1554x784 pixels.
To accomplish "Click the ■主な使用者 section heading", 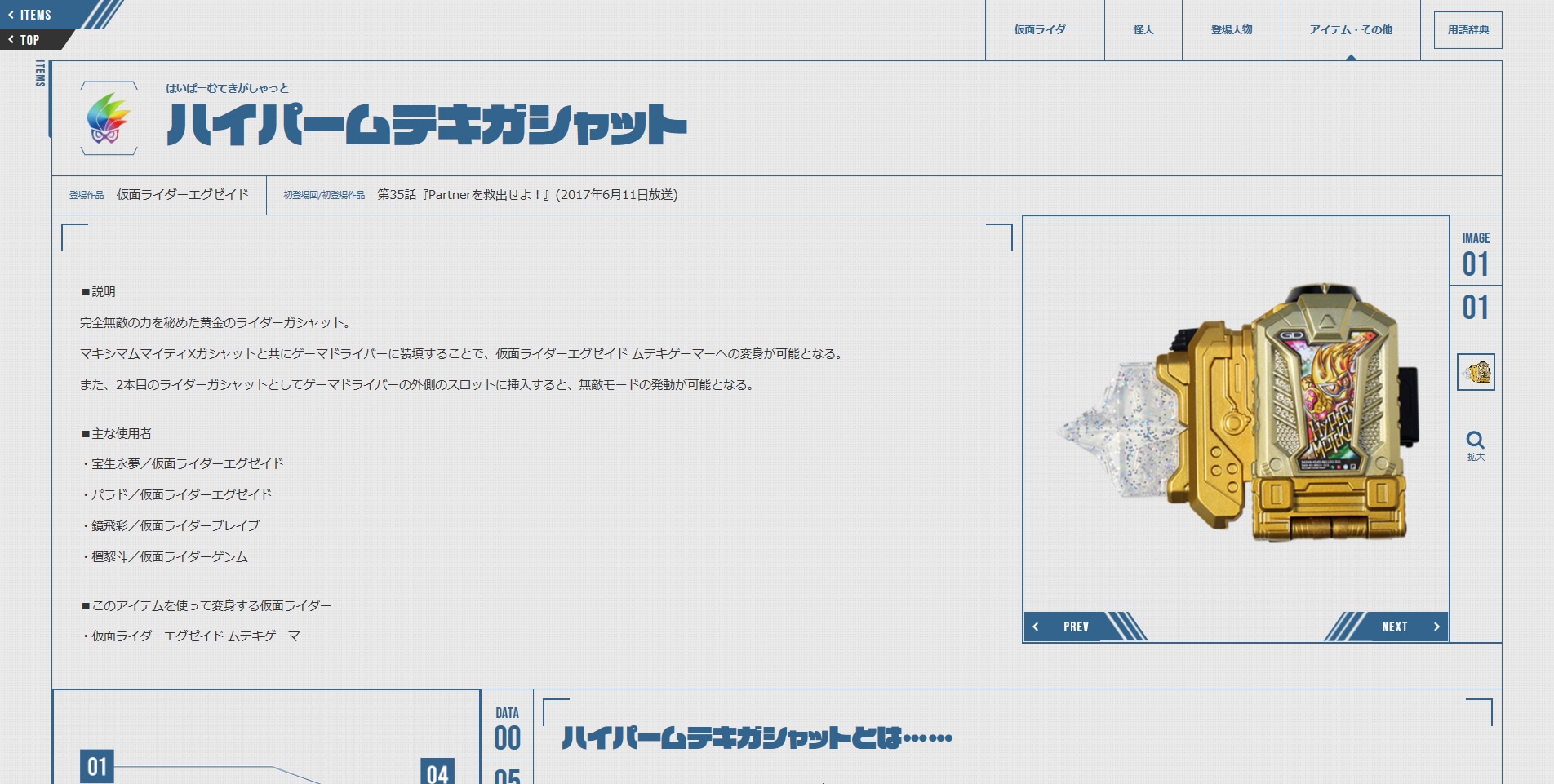I will 116,433.
